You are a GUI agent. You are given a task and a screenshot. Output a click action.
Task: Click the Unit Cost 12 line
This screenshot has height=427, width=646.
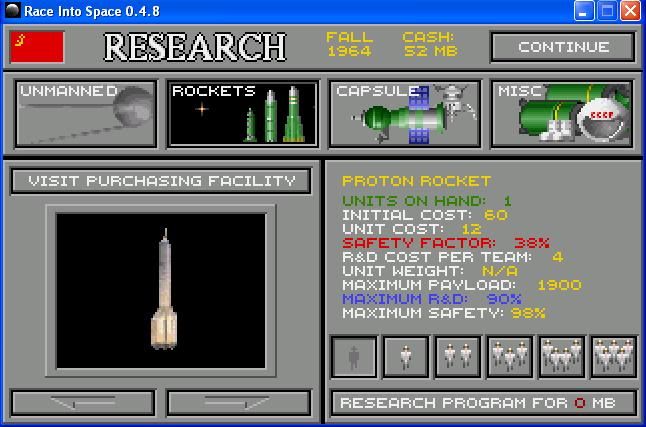pyautogui.click(x=412, y=229)
